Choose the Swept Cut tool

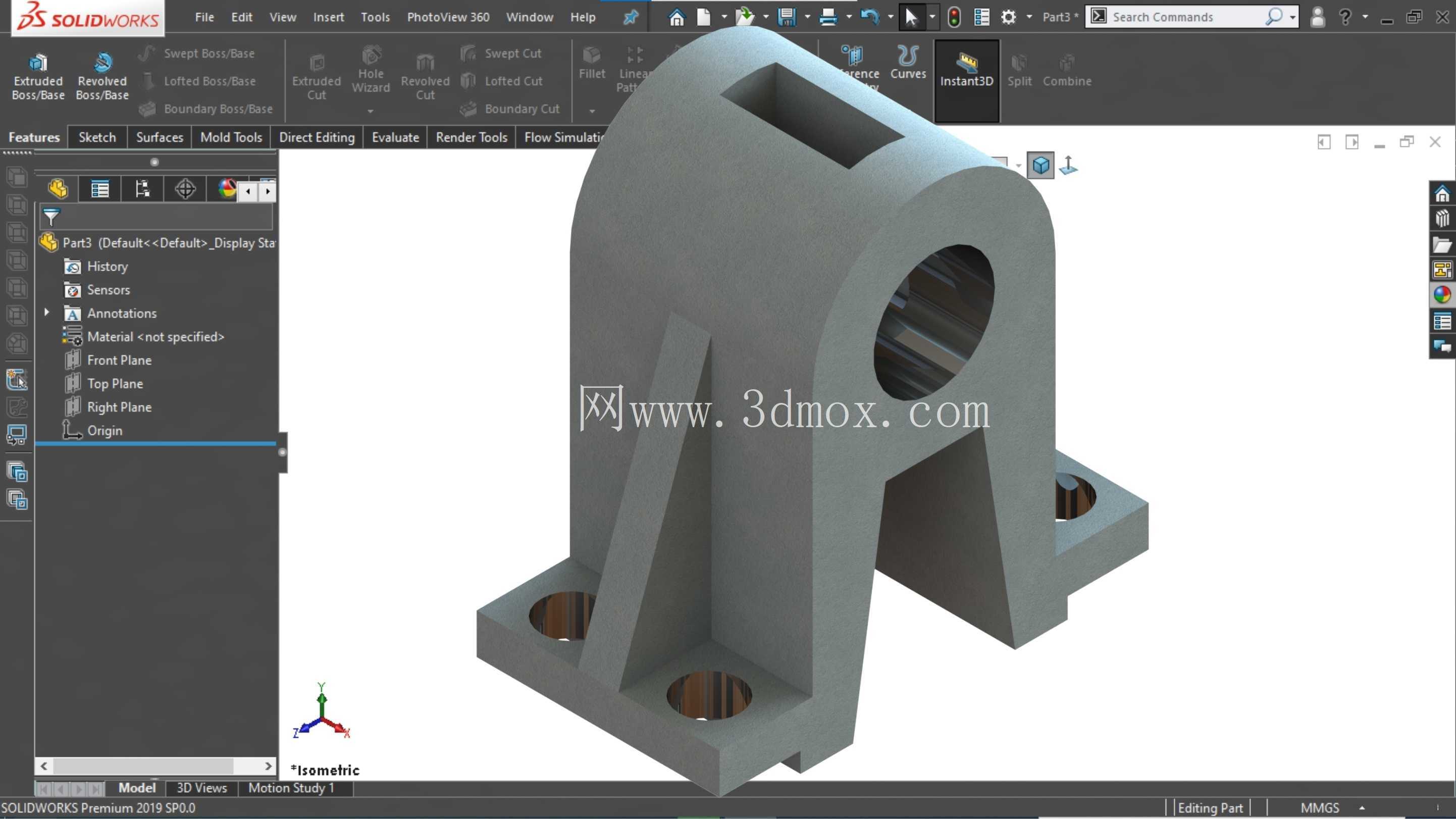(x=501, y=53)
